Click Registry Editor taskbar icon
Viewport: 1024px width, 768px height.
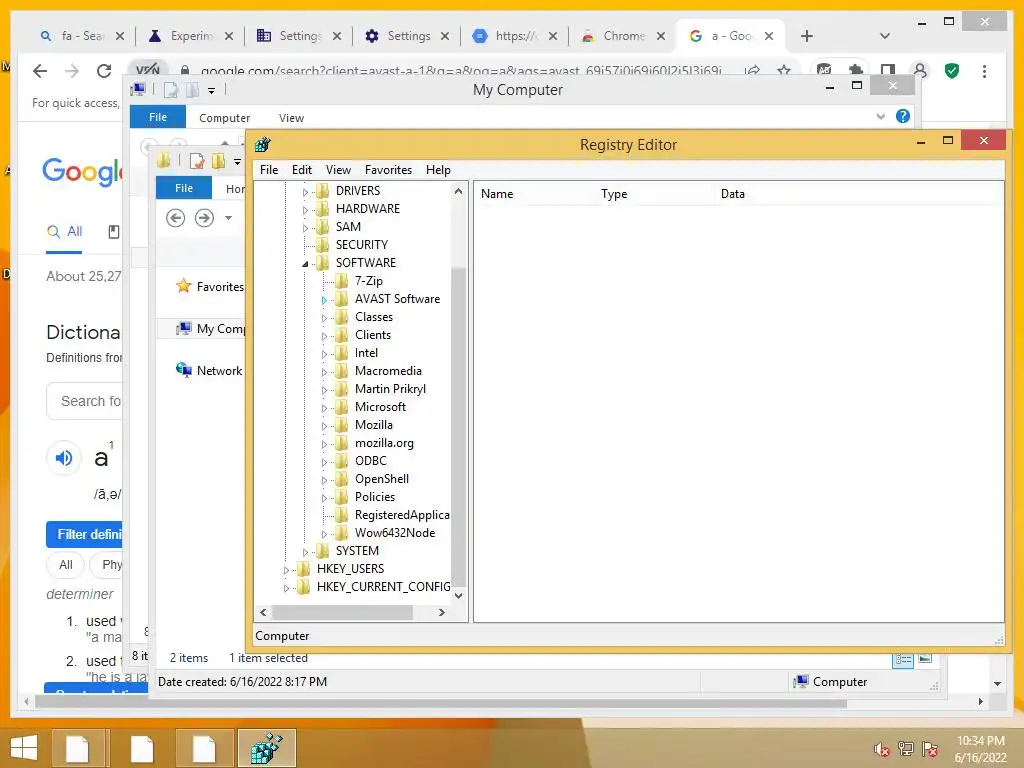tap(267, 748)
